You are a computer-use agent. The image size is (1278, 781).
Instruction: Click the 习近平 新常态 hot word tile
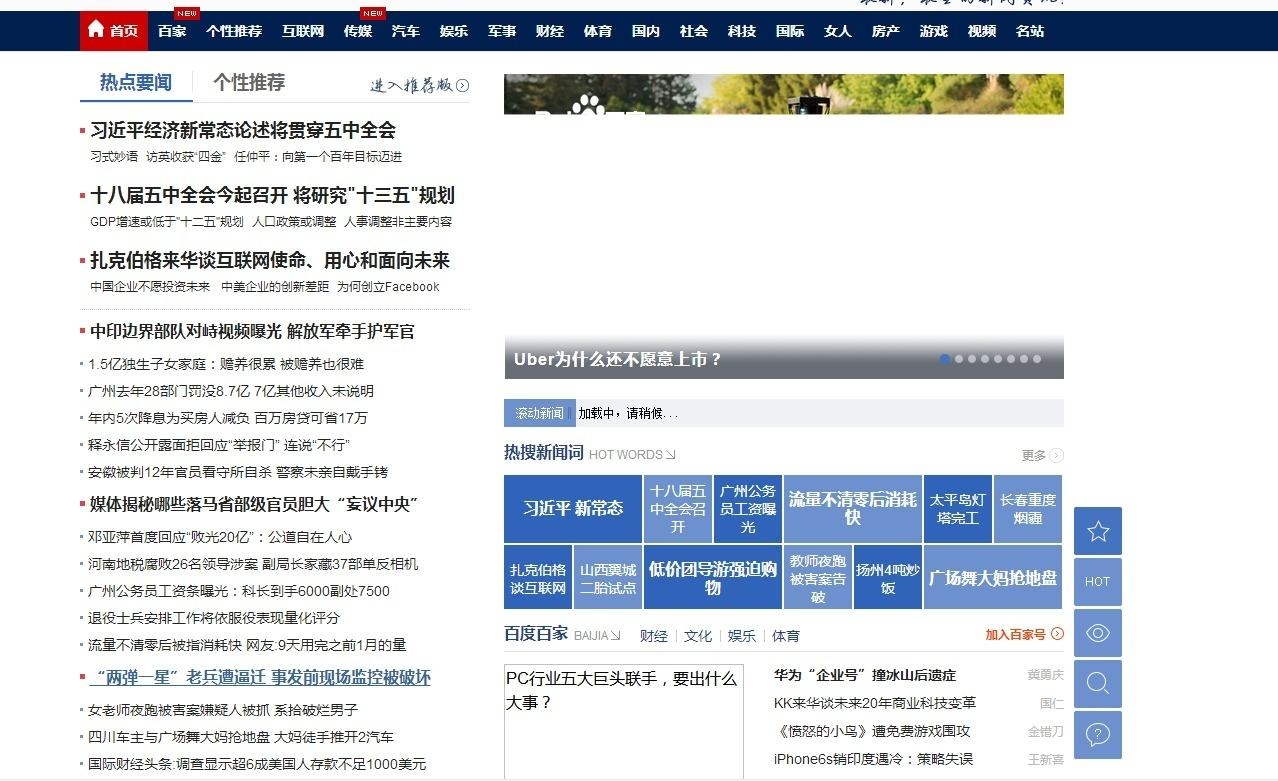point(573,508)
